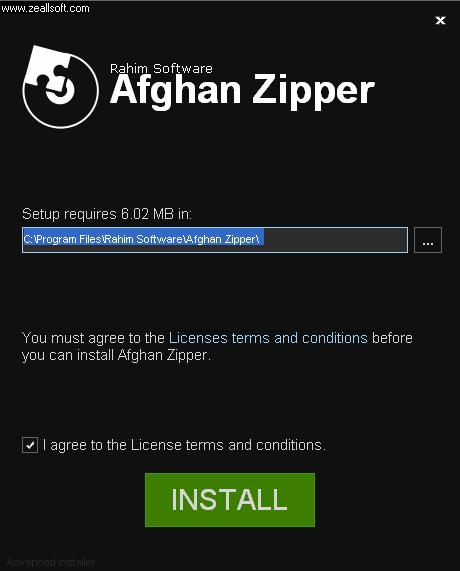Click the checkmark beside 'I agree'
This screenshot has width=460, height=571.
pos(30,445)
